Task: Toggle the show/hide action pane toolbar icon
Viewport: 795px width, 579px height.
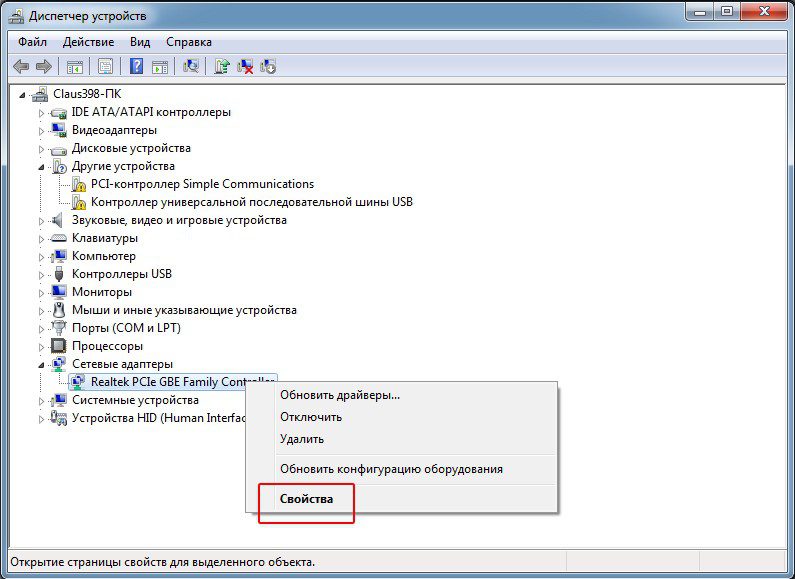Action: pos(160,66)
